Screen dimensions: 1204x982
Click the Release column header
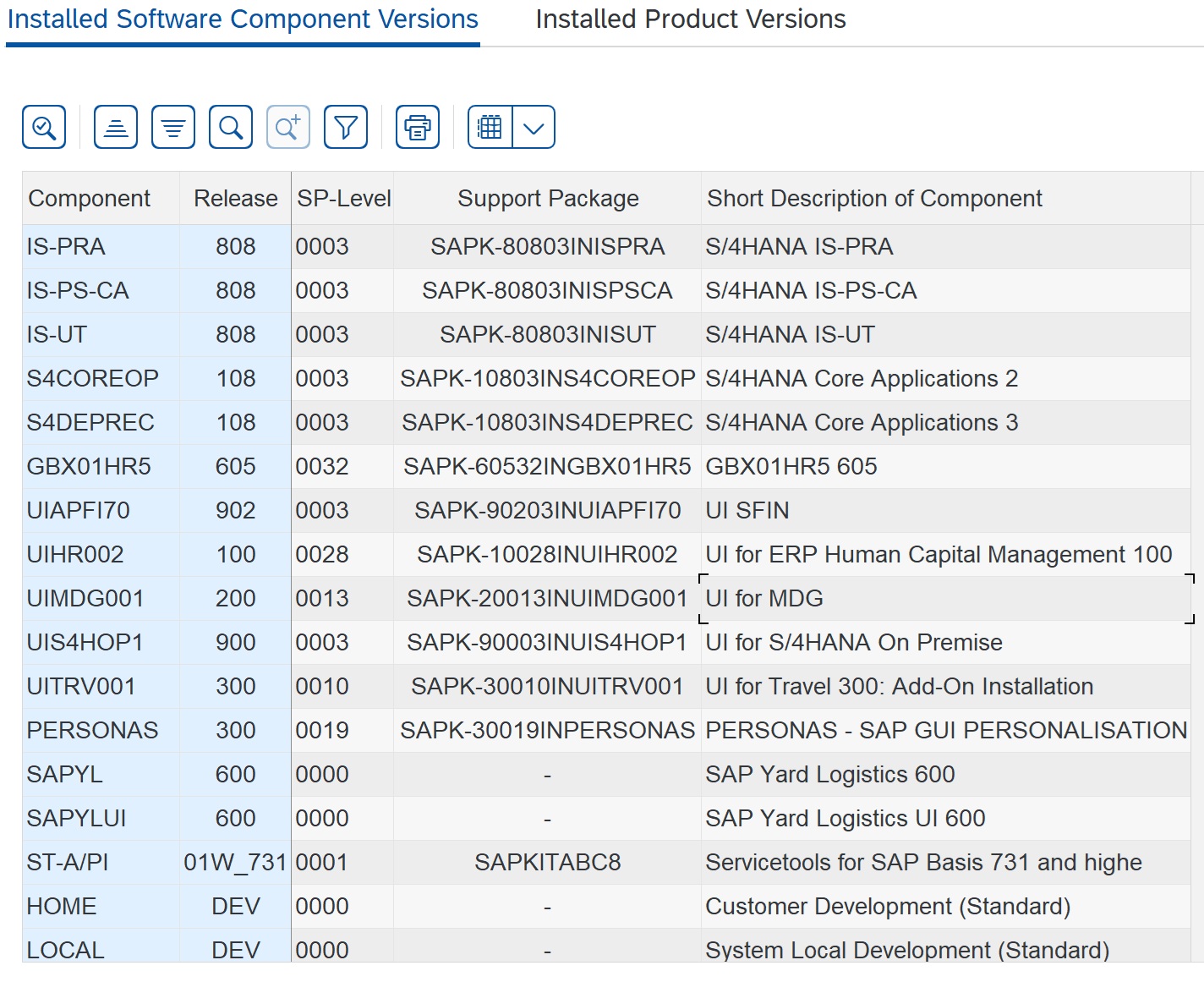[x=235, y=198]
